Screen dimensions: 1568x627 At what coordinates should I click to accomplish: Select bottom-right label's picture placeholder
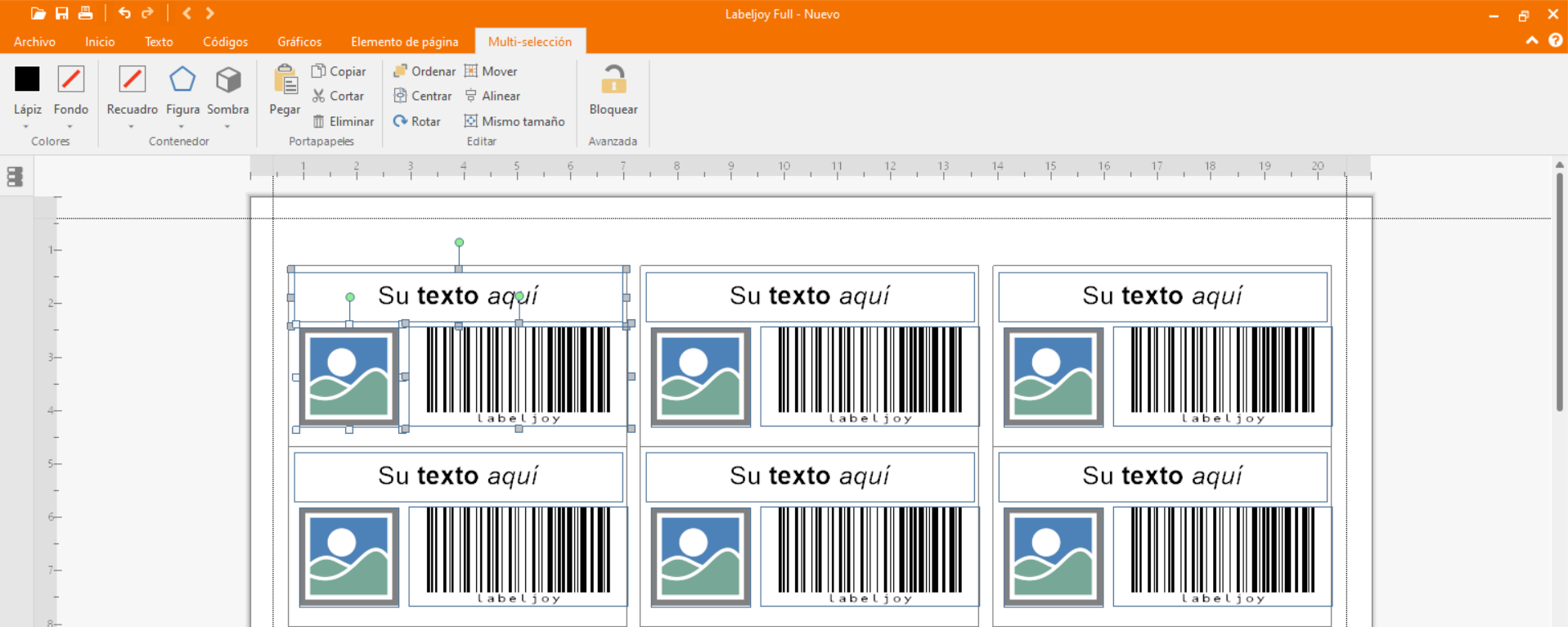[x=1054, y=557]
